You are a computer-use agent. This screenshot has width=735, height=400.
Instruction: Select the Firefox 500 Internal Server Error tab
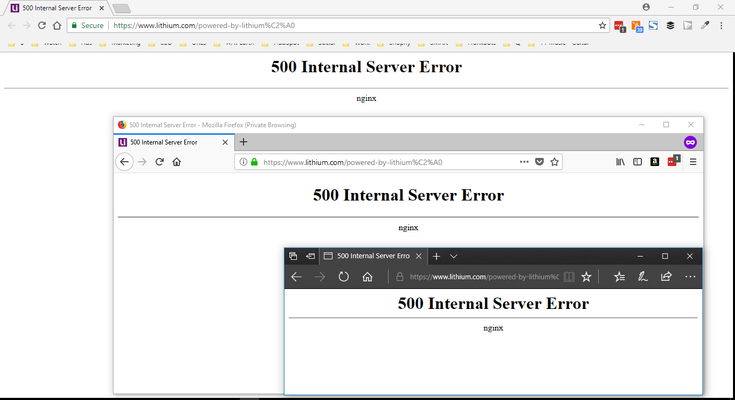click(x=174, y=142)
